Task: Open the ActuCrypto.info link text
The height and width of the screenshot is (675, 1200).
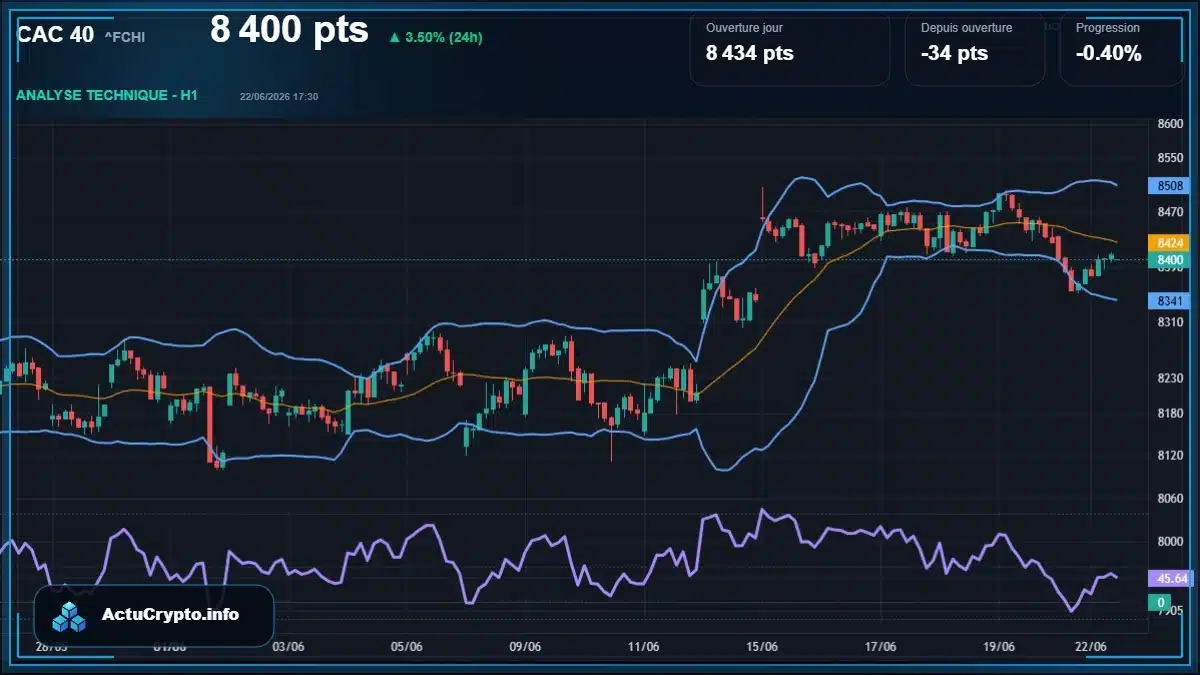Action: (x=171, y=614)
